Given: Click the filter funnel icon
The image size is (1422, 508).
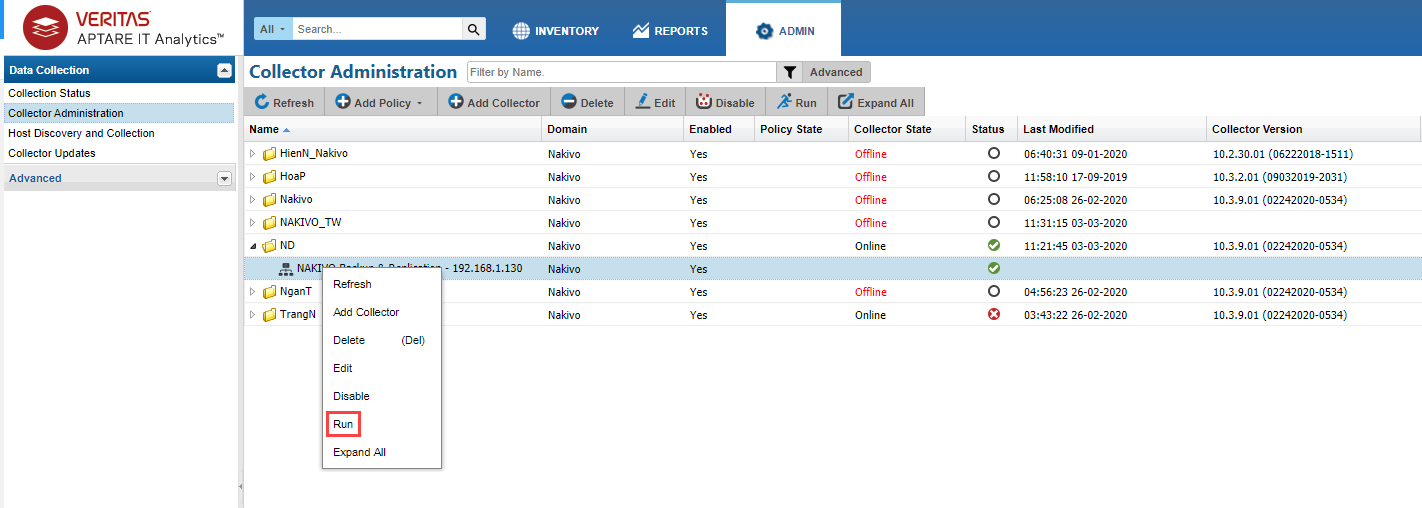Looking at the screenshot, I should tap(790, 72).
